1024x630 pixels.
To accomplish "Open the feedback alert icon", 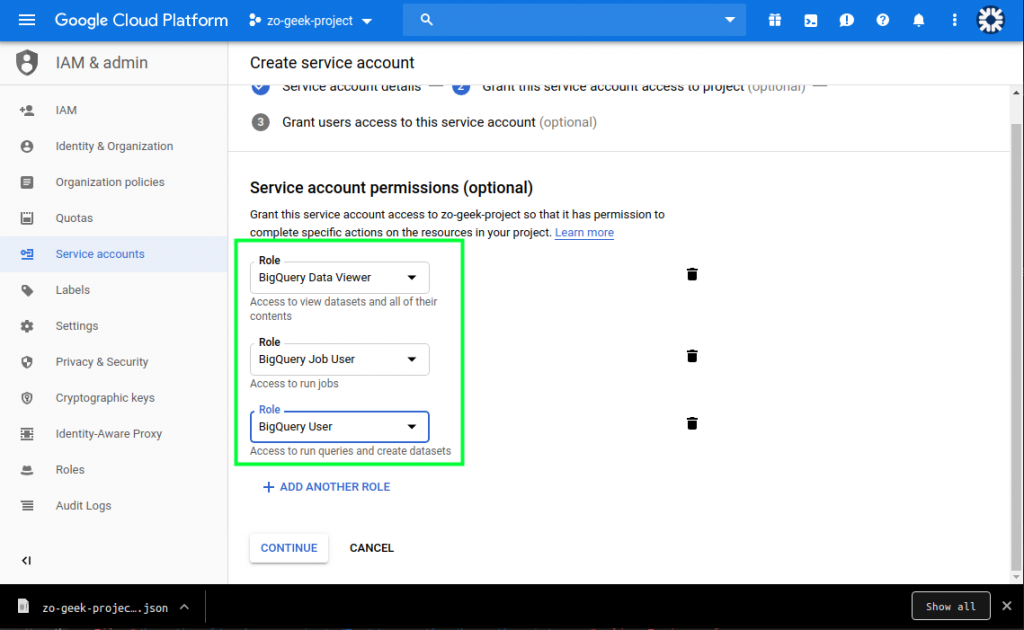I will 846,20.
